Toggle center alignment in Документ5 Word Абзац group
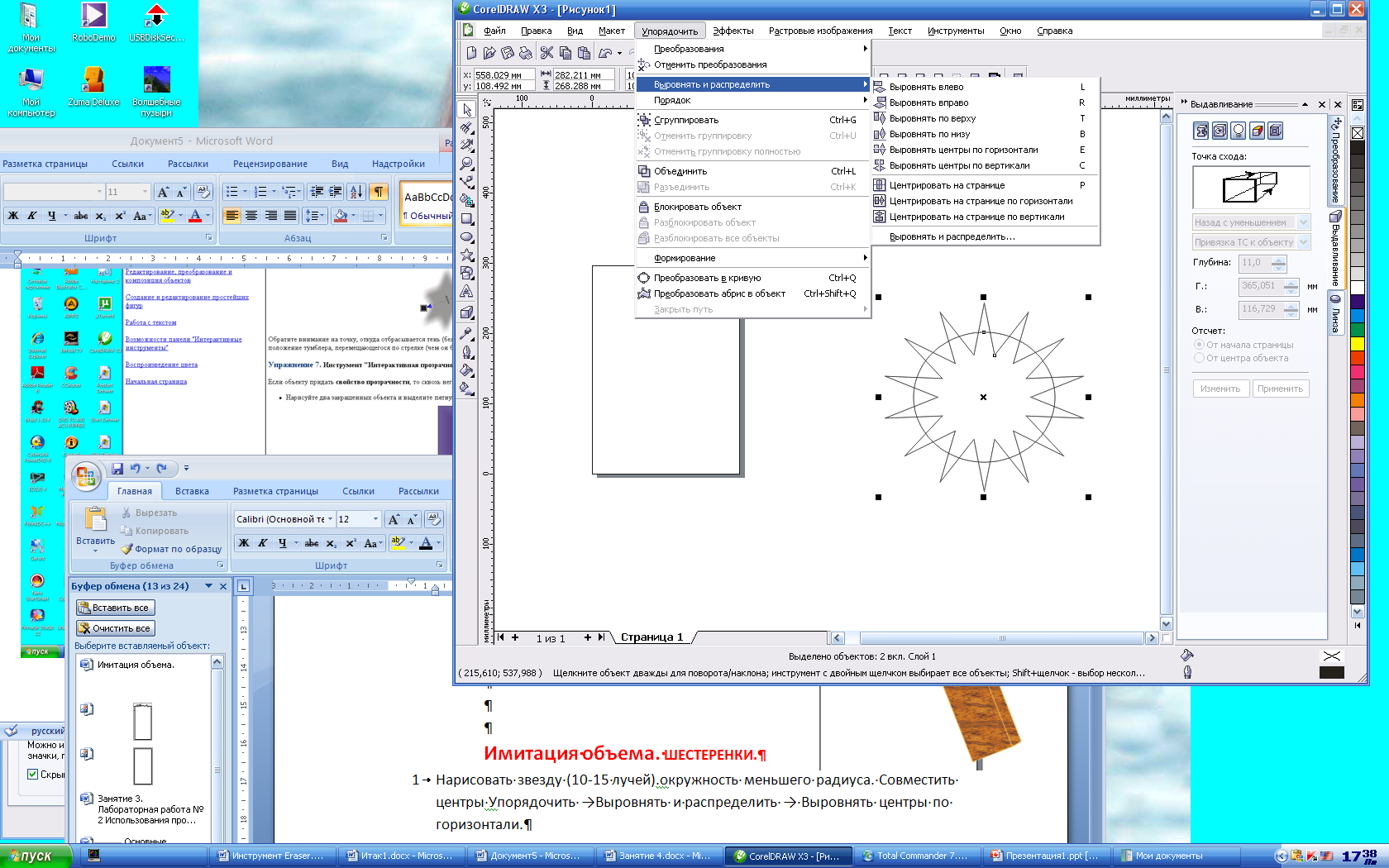1389x868 pixels. coord(251,216)
